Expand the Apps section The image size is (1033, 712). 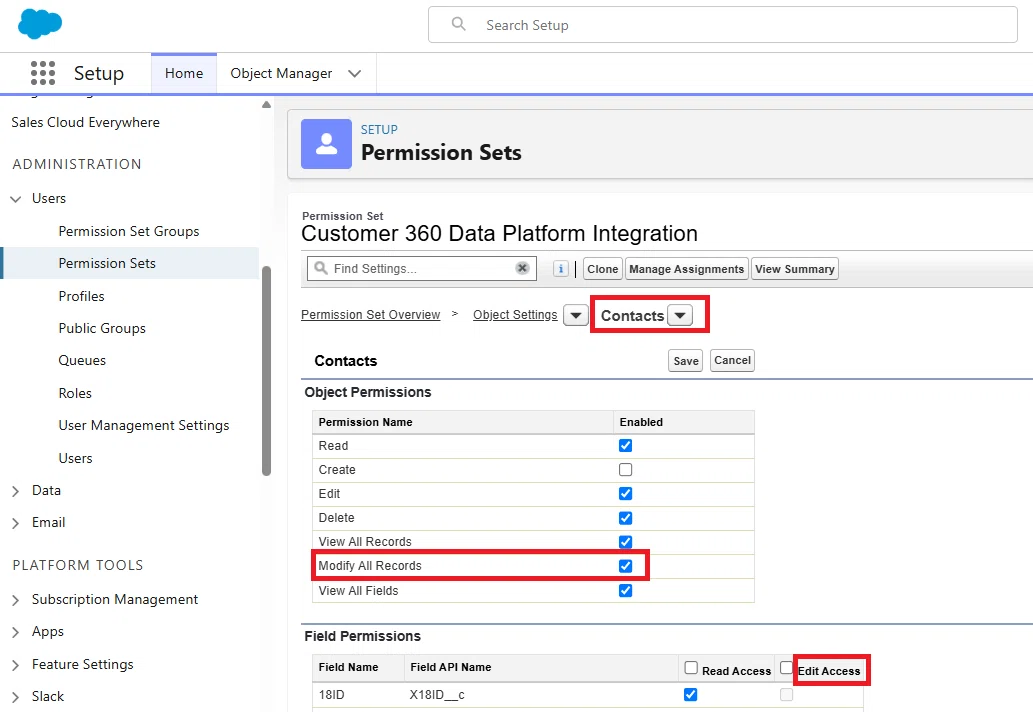pyautogui.click(x=16, y=632)
